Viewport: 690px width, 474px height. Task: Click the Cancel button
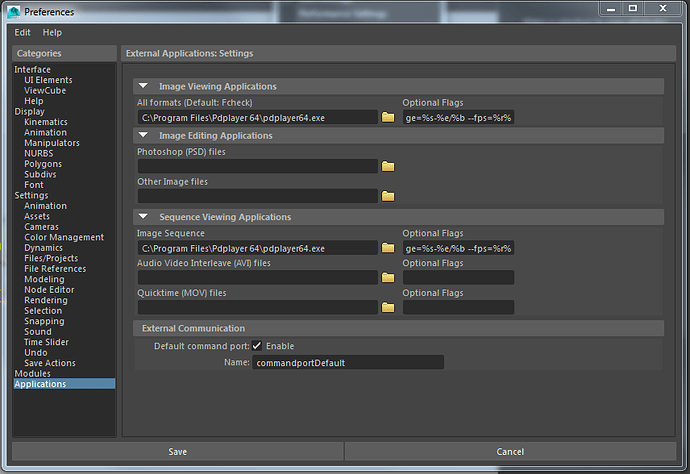(510, 452)
